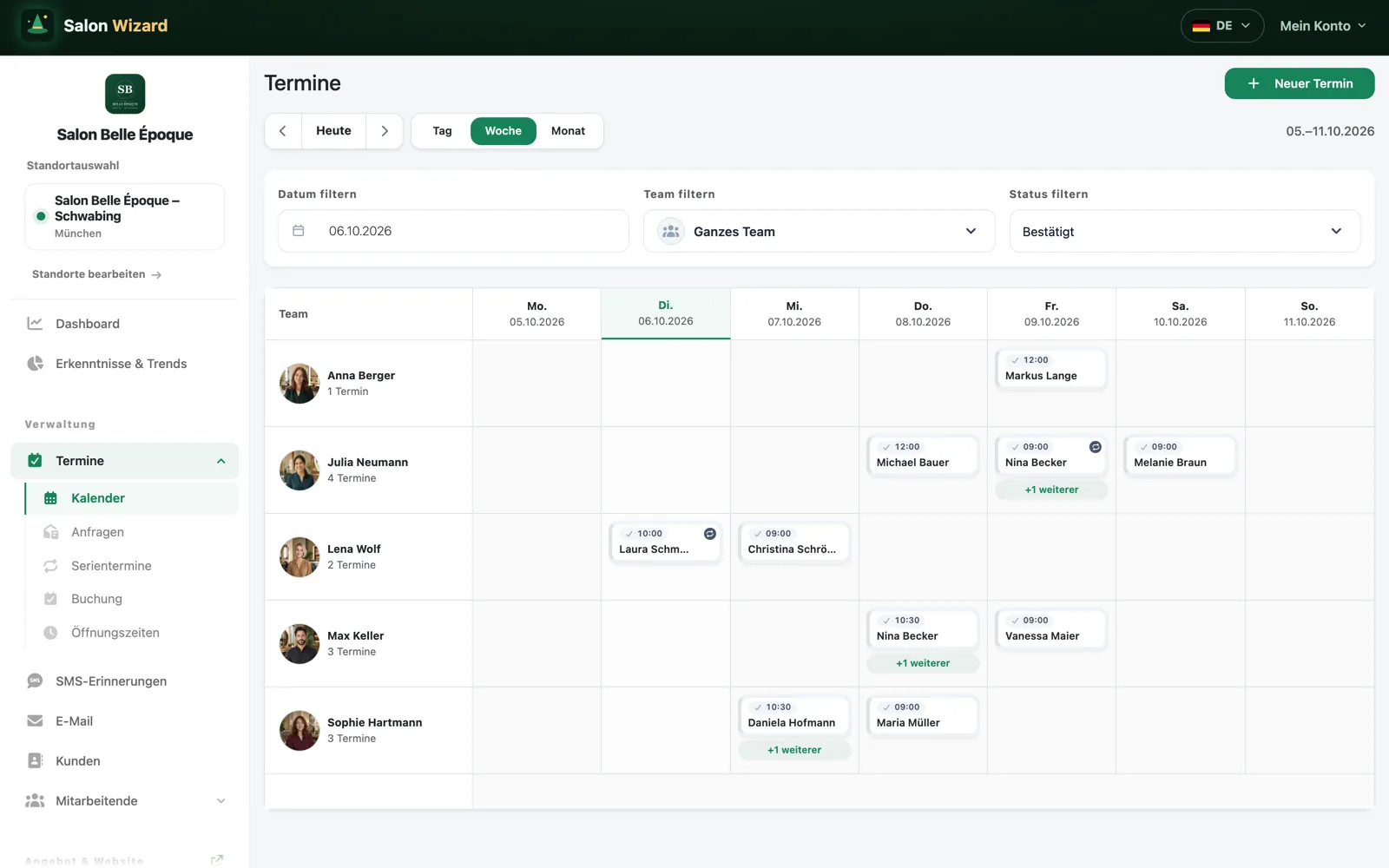Click the Heute button

click(x=333, y=131)
